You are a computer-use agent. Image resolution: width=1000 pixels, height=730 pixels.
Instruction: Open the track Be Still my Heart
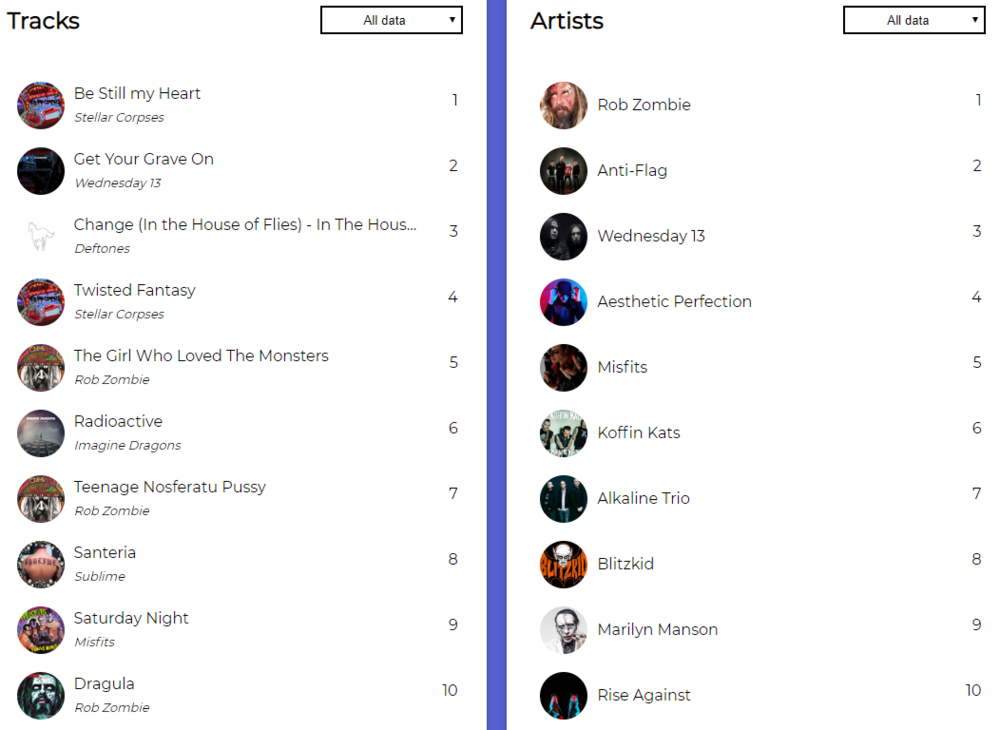tap(137, 94)
